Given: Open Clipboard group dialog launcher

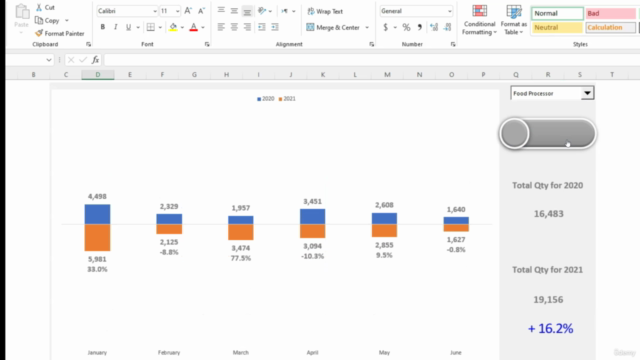Looking at the screenshot, I should click(88, 44).
